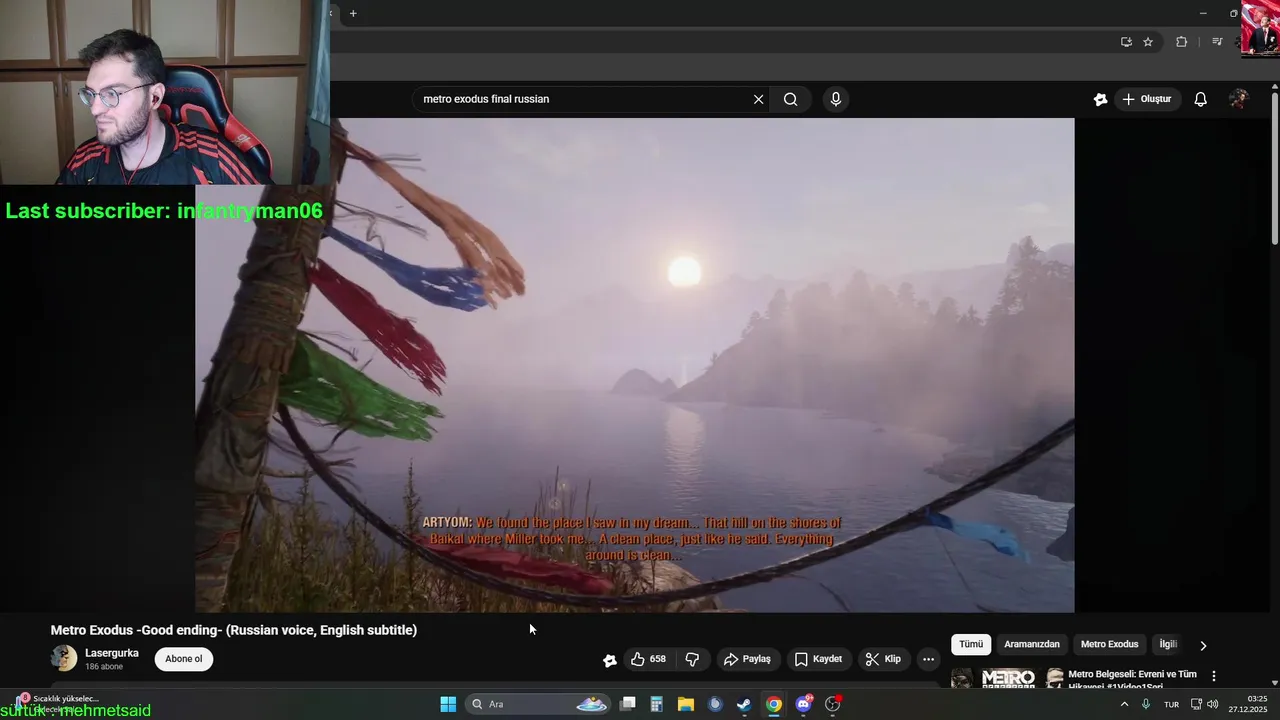Screen dimensions: 1280x720
Task: Open YouTube notifications bell
Action: [1201, 99]
